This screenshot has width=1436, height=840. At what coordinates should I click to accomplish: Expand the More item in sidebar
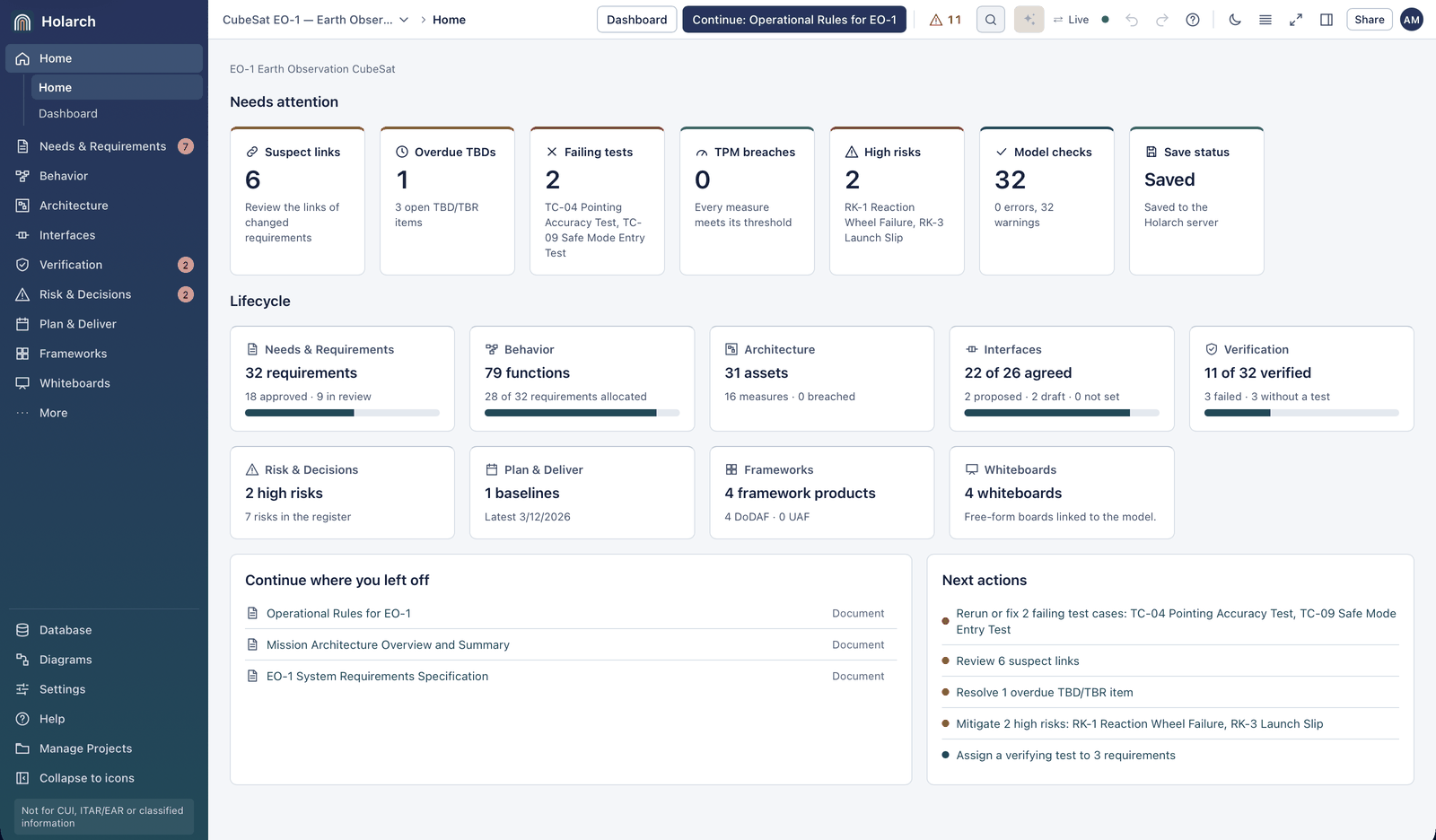pos(104,413)
